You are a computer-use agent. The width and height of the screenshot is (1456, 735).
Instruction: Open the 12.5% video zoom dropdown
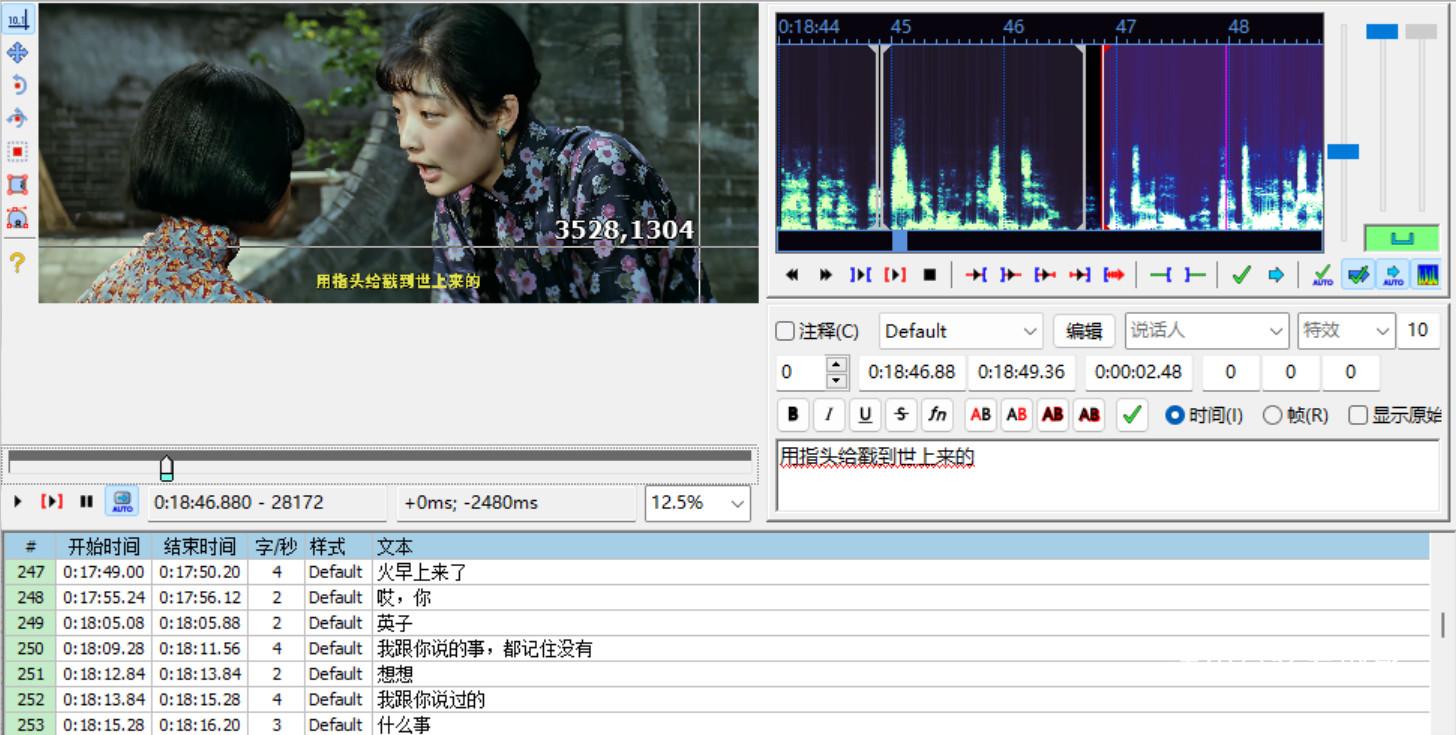[x=697, y=503]
